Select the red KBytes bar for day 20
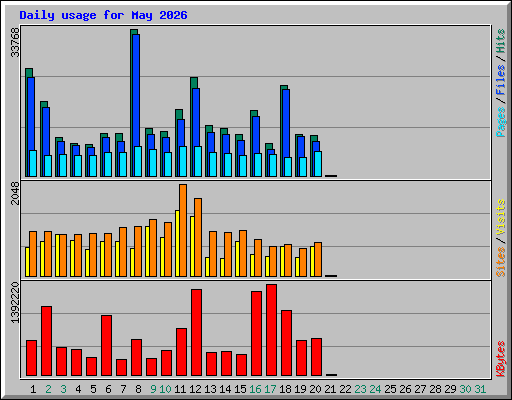Image resolution: width=512 pixels, height=400 pixels. tap(316, 357)
